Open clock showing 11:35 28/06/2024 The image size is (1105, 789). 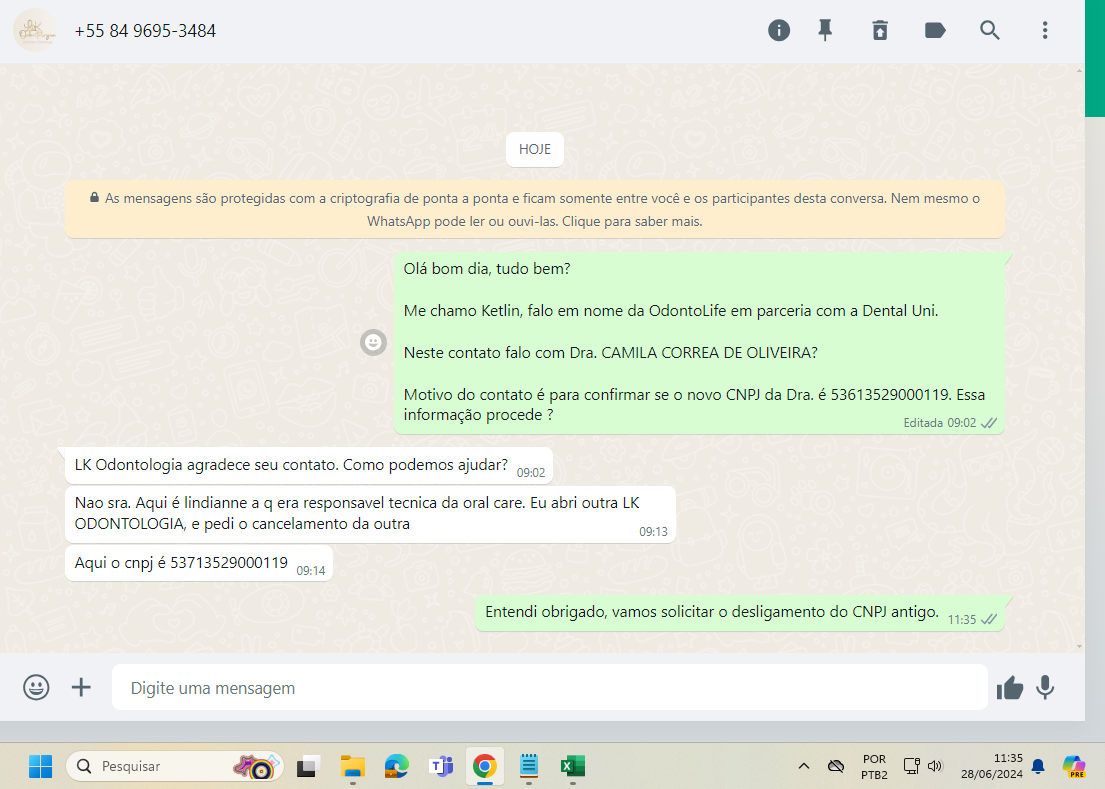tap(992, 766)
